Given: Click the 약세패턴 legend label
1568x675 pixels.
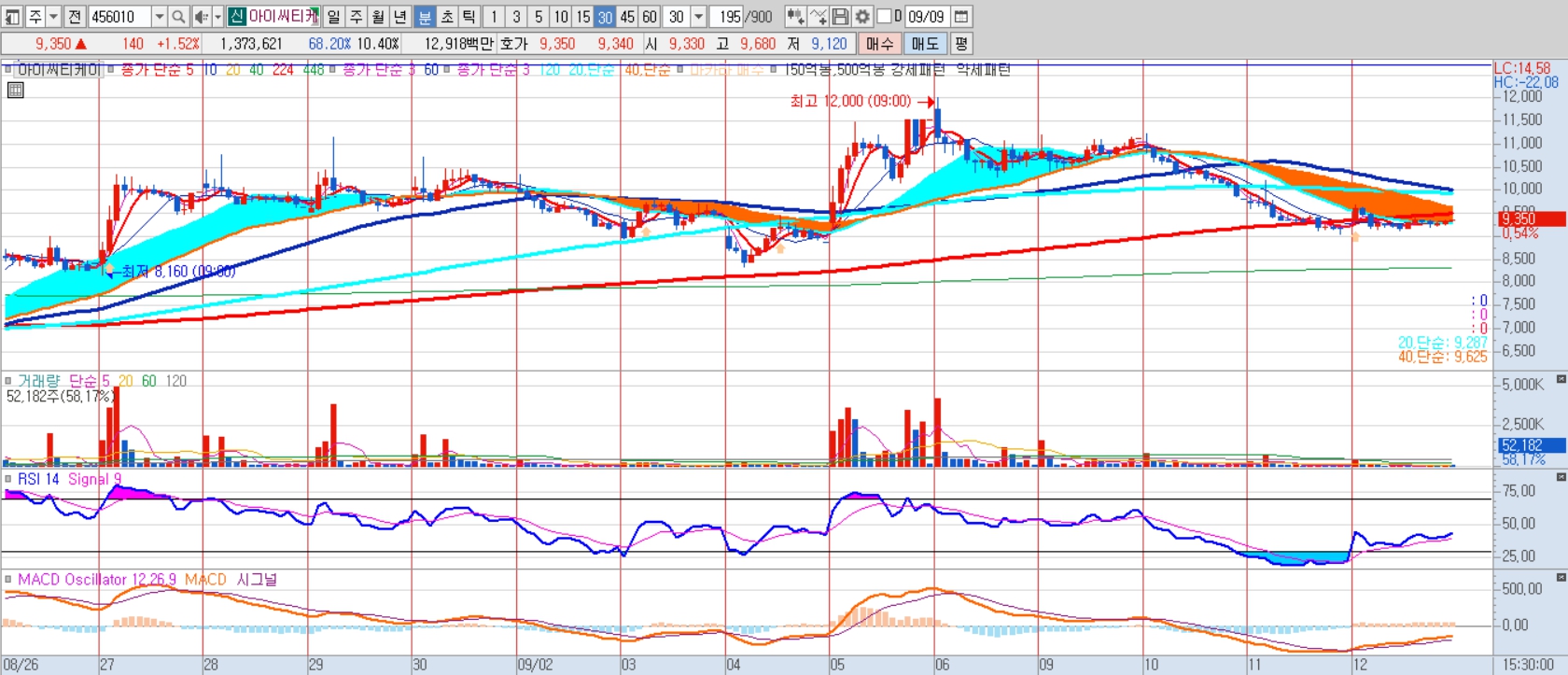Looking at the screenshot, I should 983,70.
